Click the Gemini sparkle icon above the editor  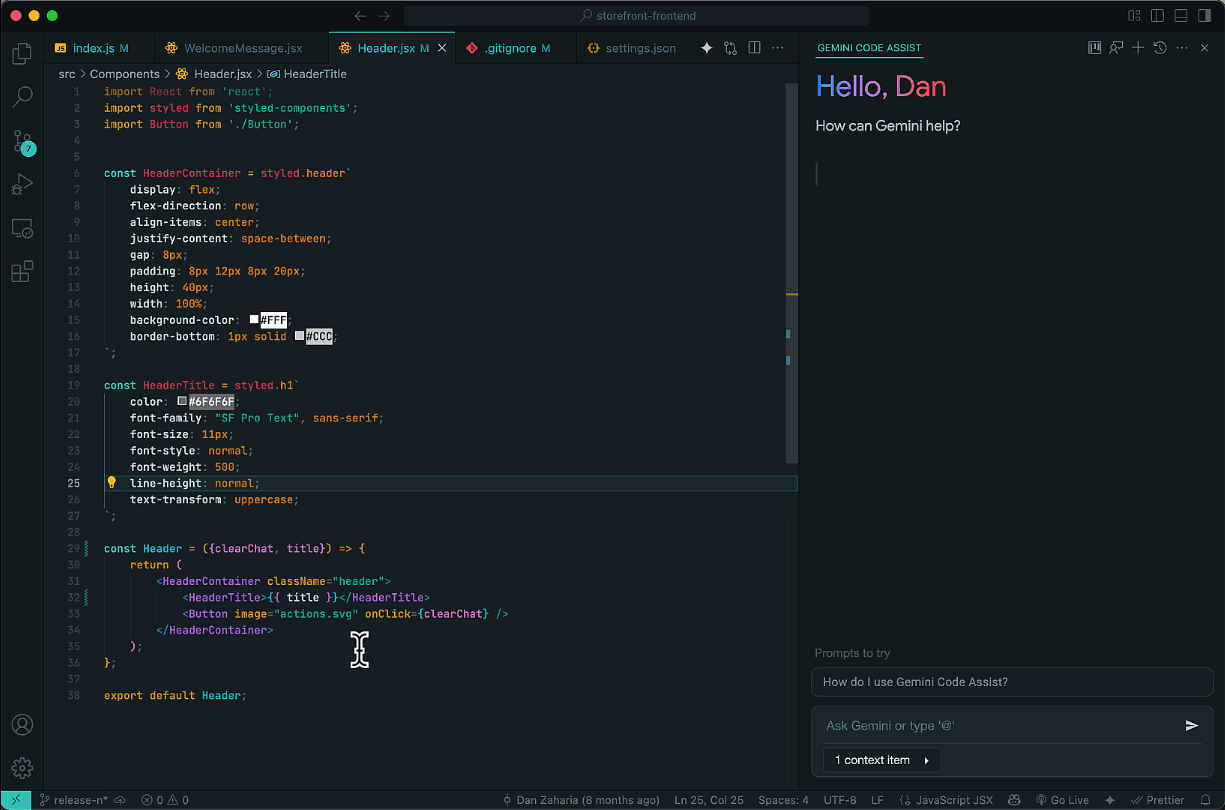(x=707, y=47)
